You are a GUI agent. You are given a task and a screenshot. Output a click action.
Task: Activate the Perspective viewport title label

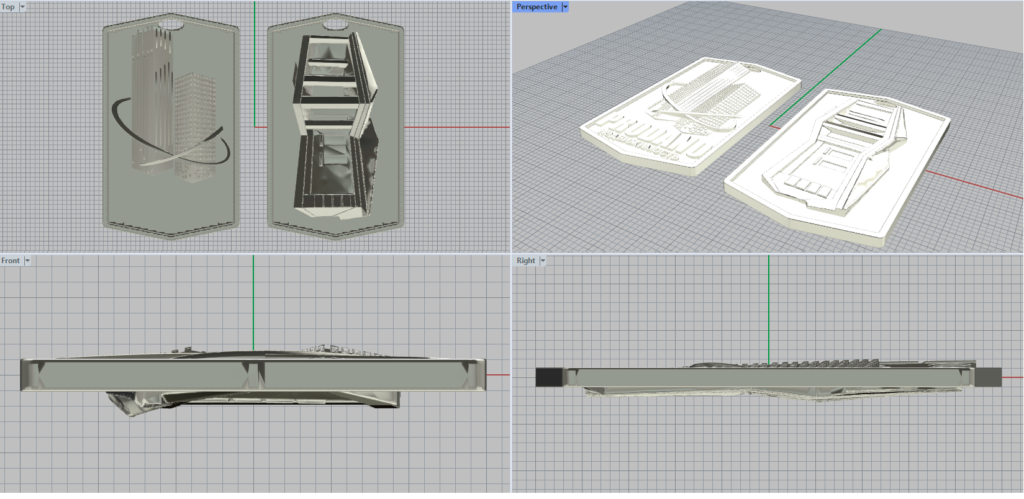tap(536, 7)
